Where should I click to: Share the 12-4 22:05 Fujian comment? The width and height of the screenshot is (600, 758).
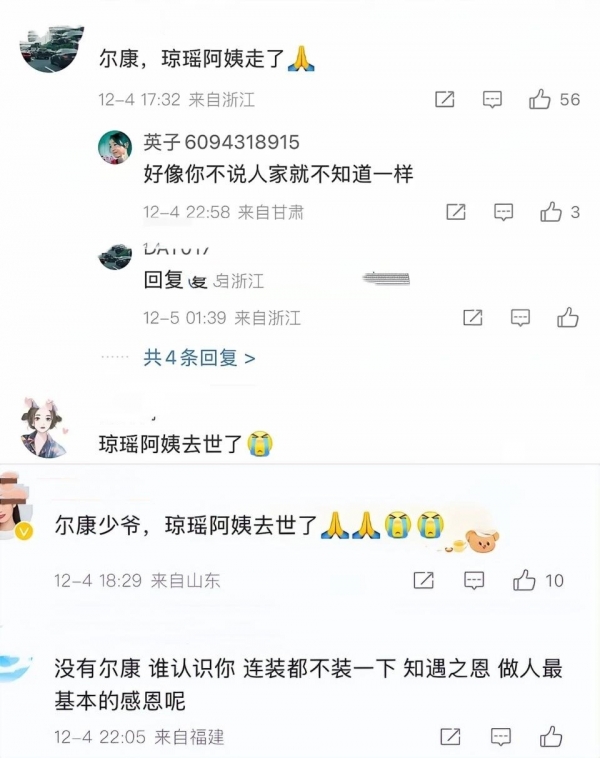pyautogui.click(x=450, y=737)
